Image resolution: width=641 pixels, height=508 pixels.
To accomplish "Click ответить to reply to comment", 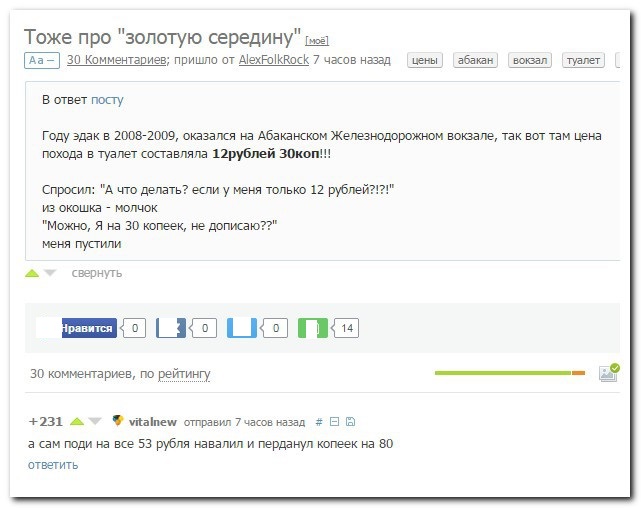I will [x=53, y=464].
